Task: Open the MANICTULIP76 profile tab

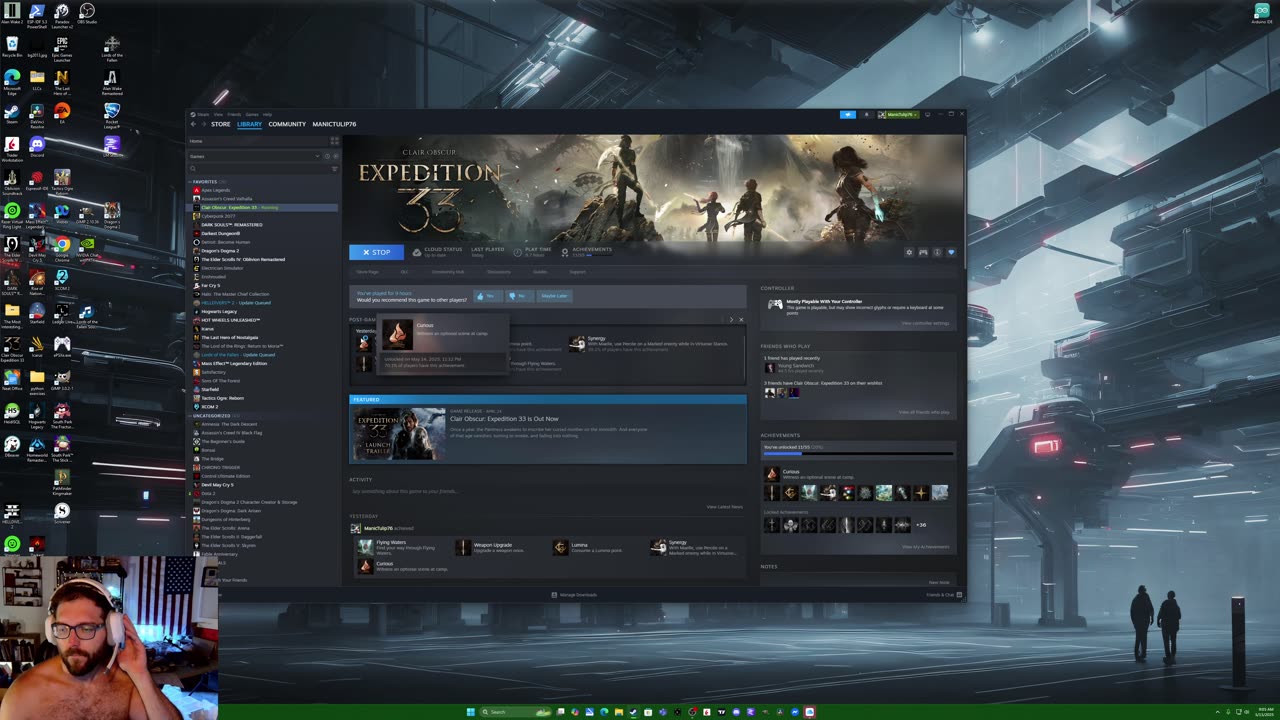Action: point(334,124)
